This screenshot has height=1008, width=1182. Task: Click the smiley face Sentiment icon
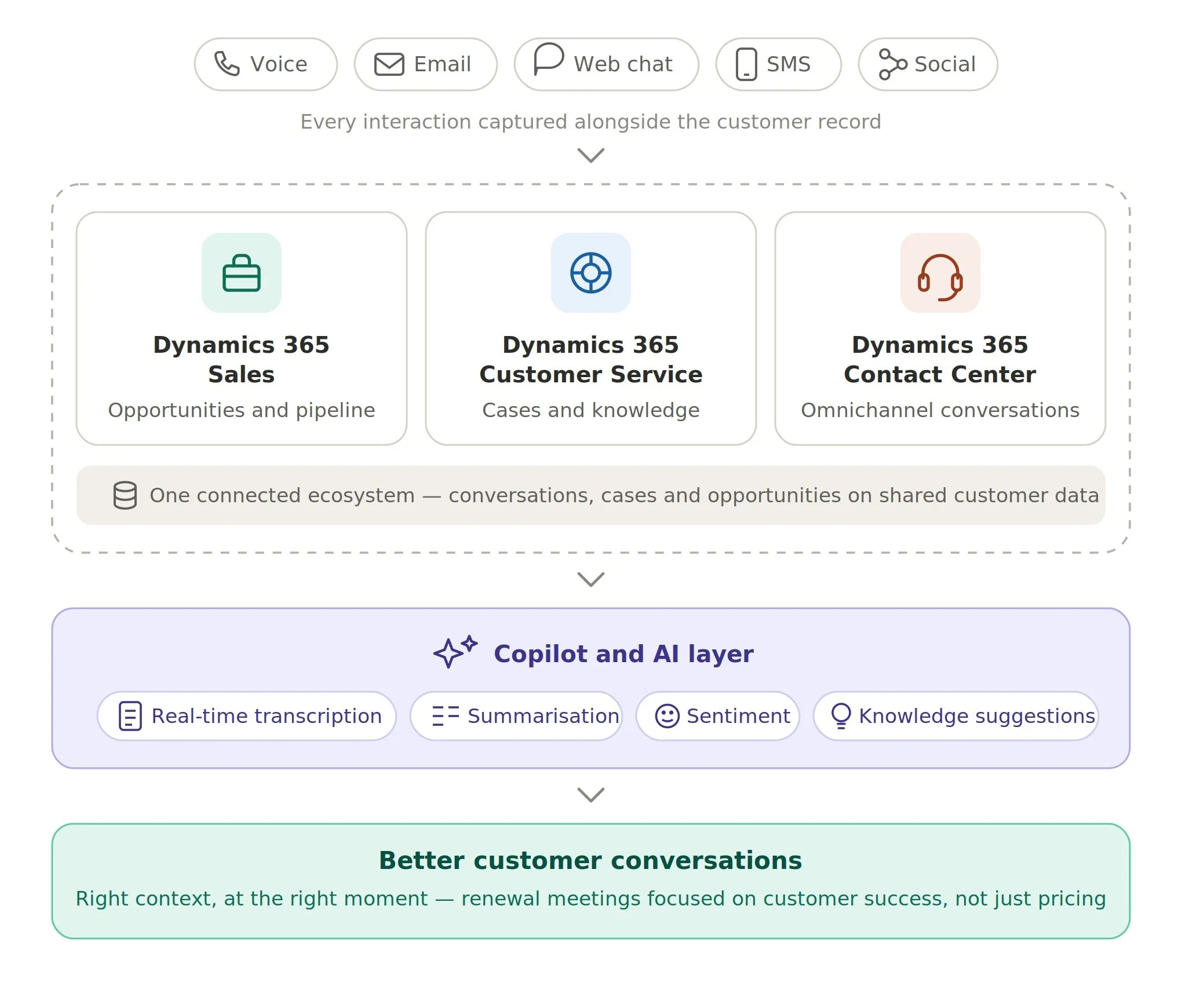point(667,716)
